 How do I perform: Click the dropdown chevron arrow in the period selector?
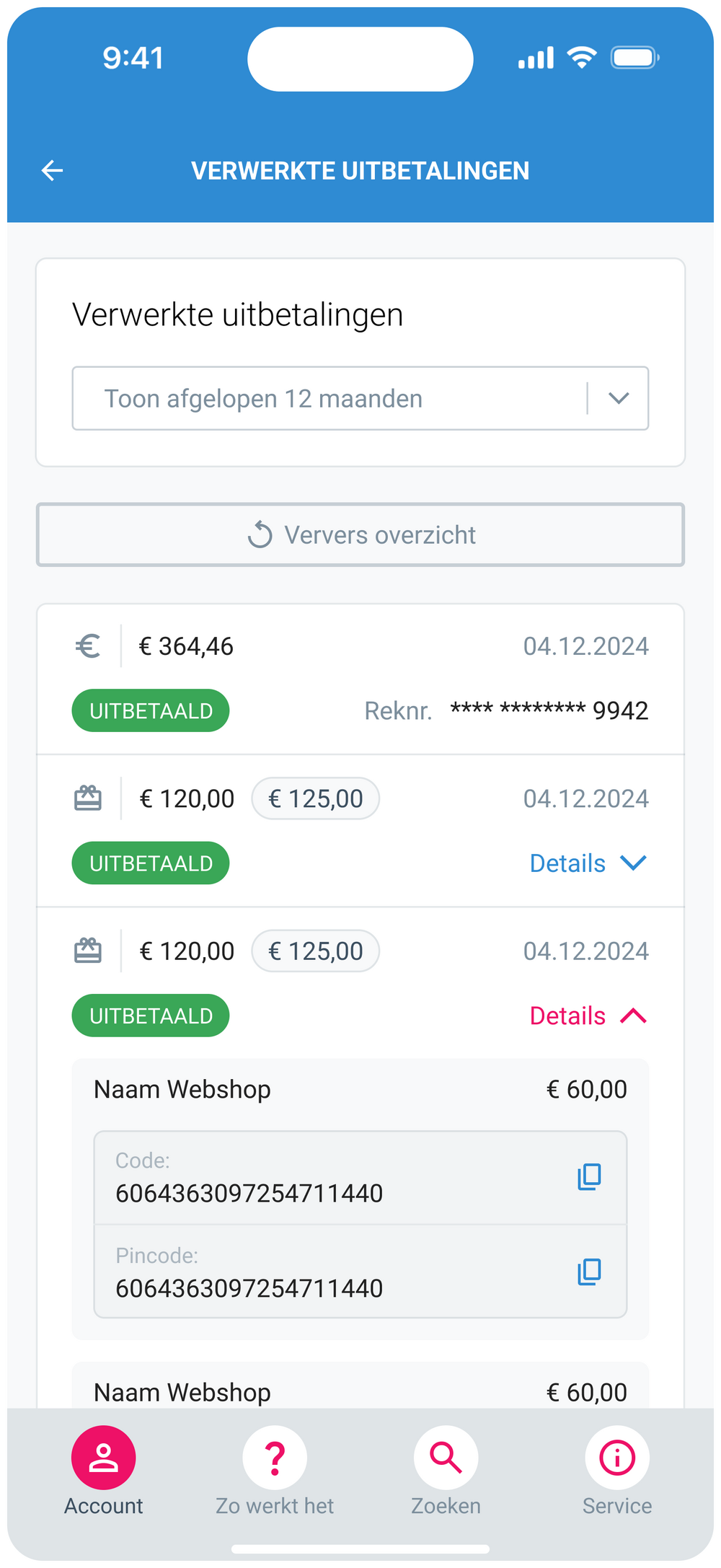[x=619, y=398]
